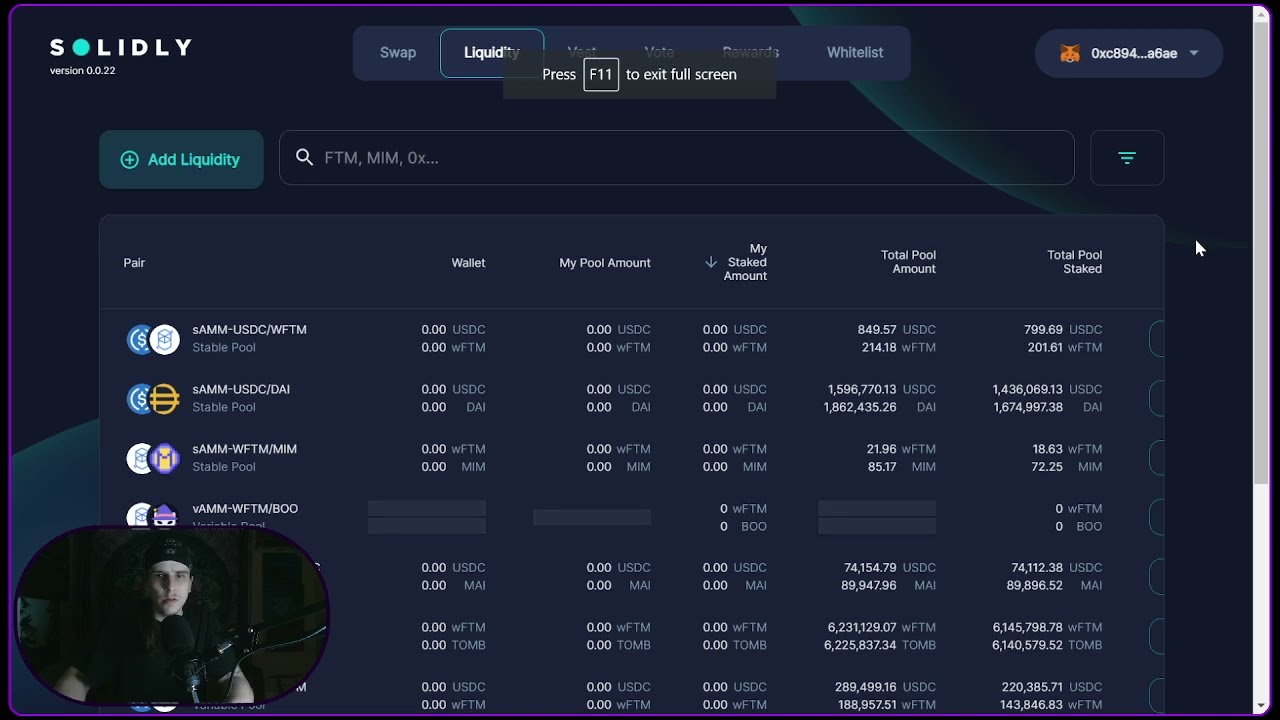This screenshot has height=720, width=1280.
Task: Click the vertical page scrollbar thumb
Action: click(1262, 255)
